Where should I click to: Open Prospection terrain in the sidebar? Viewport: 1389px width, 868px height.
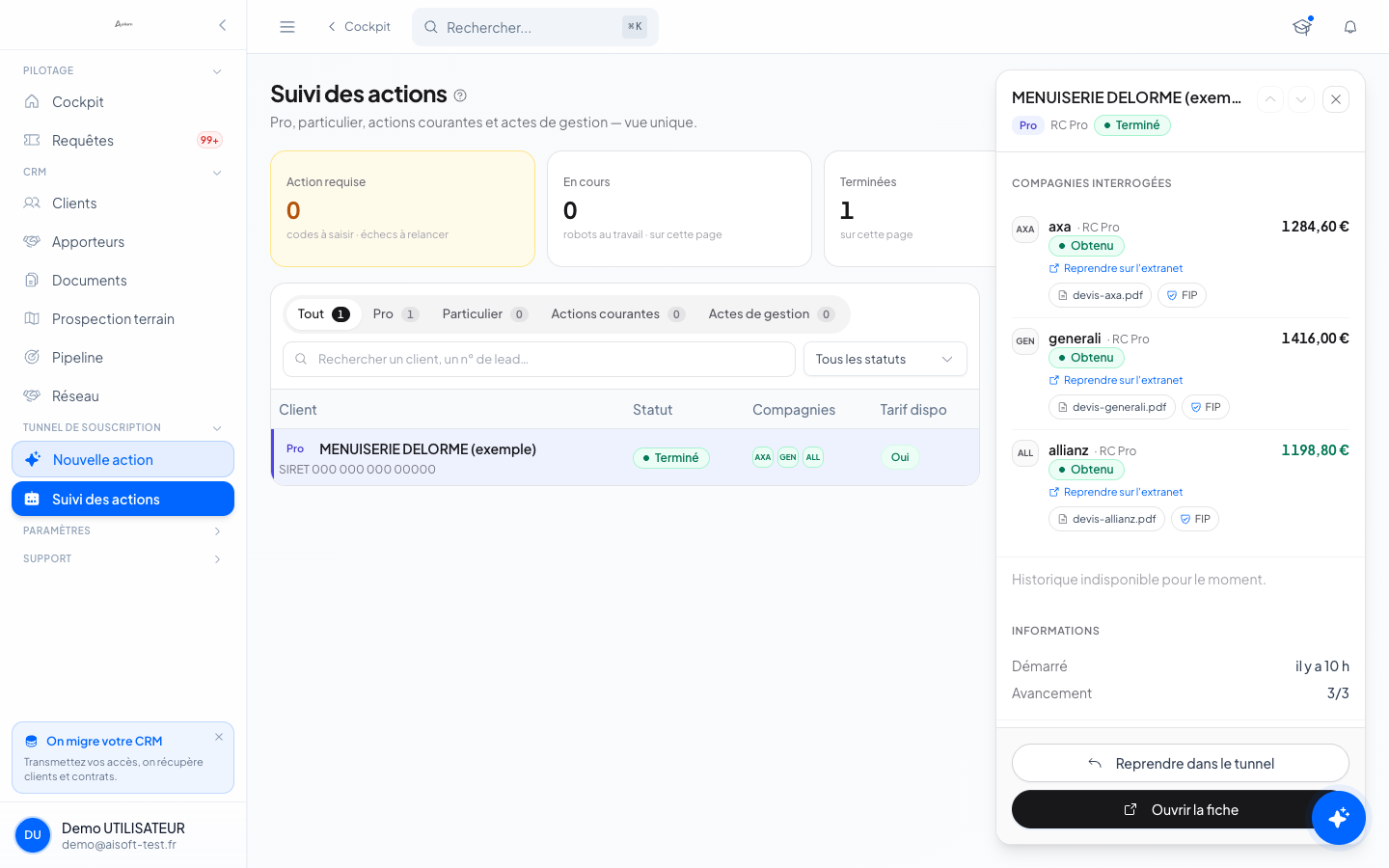pos(123,319)
